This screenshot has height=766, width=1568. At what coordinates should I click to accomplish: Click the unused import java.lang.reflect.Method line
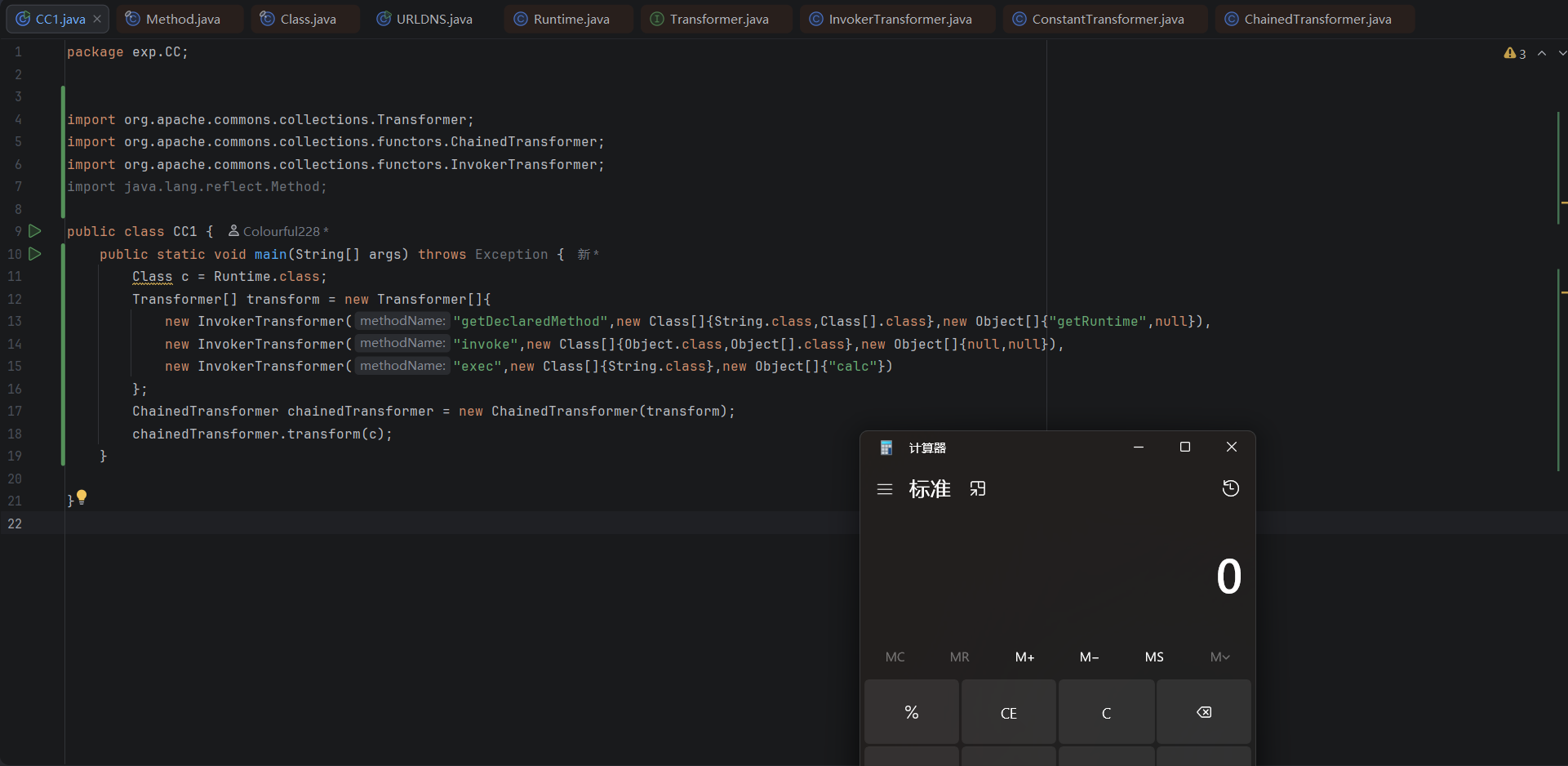pos(197,187)
